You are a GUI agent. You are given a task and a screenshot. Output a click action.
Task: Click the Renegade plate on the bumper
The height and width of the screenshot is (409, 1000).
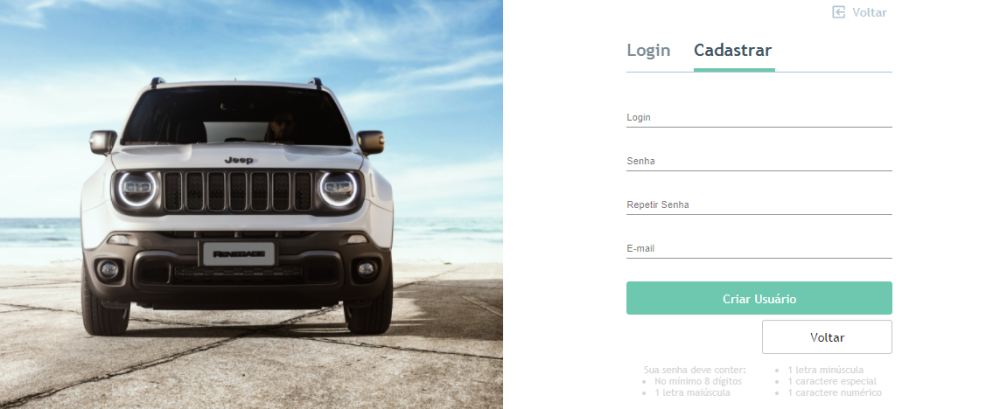coord(239,254)
